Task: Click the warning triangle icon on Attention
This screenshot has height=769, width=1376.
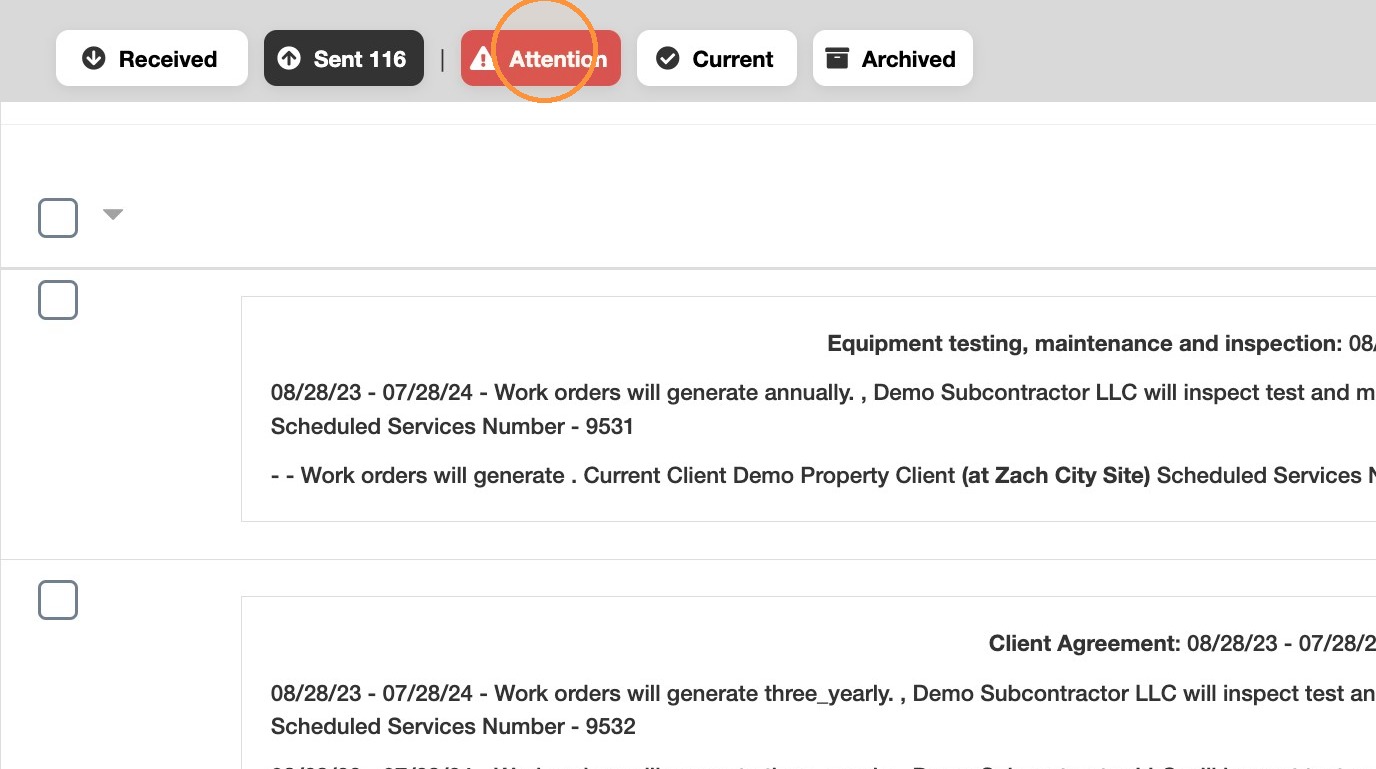Action: point(484,59)
